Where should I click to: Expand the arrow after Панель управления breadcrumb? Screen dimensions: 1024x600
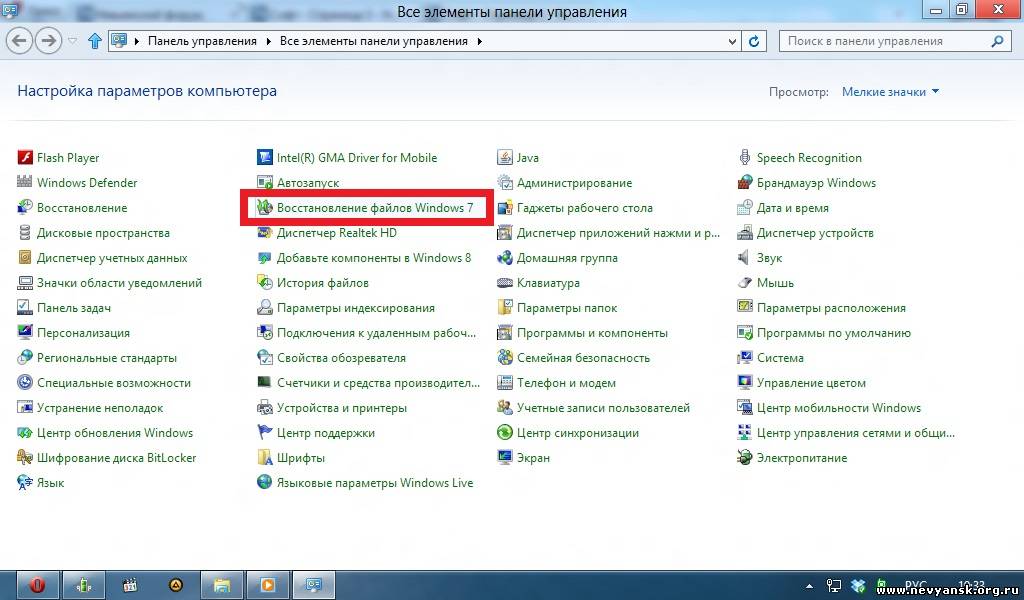268,41
